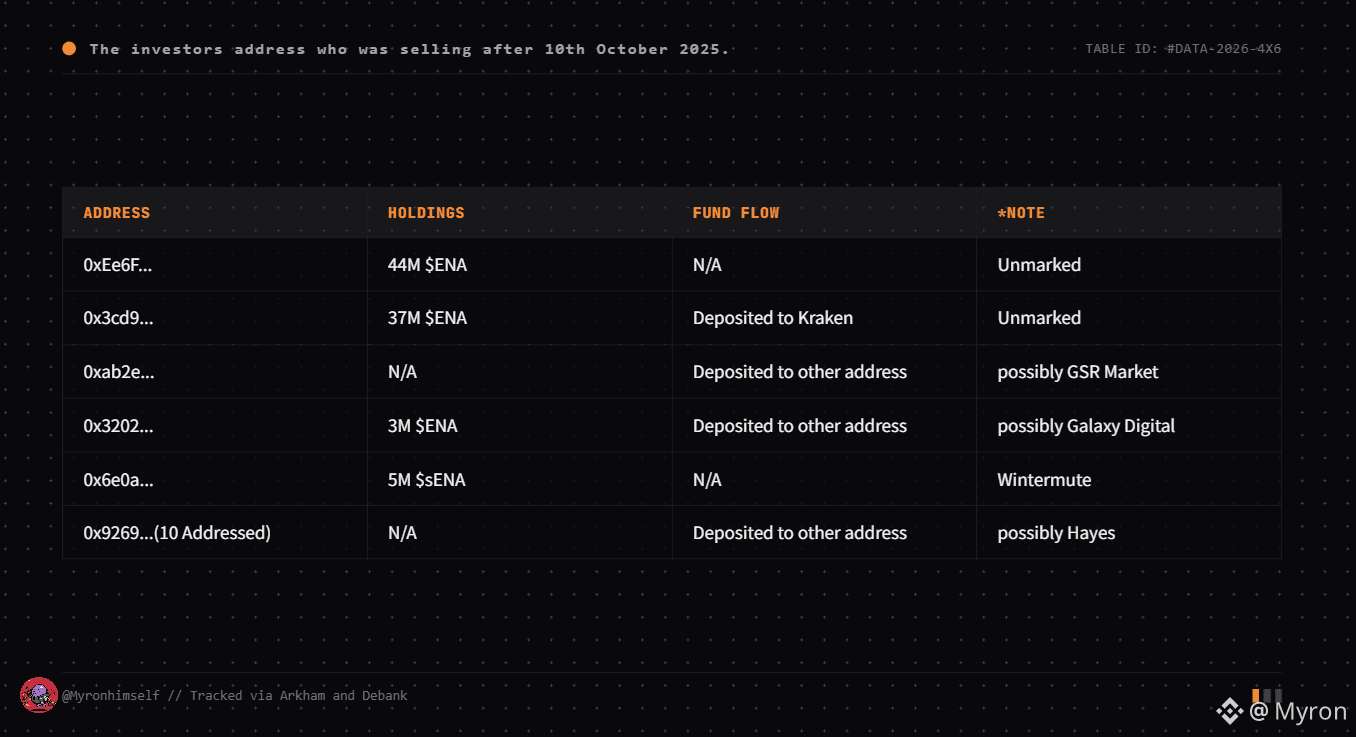Click the @Myronhimself tracked via Arkham text
This screenshot has height=737, width=1356.
(x=235, y=695)
